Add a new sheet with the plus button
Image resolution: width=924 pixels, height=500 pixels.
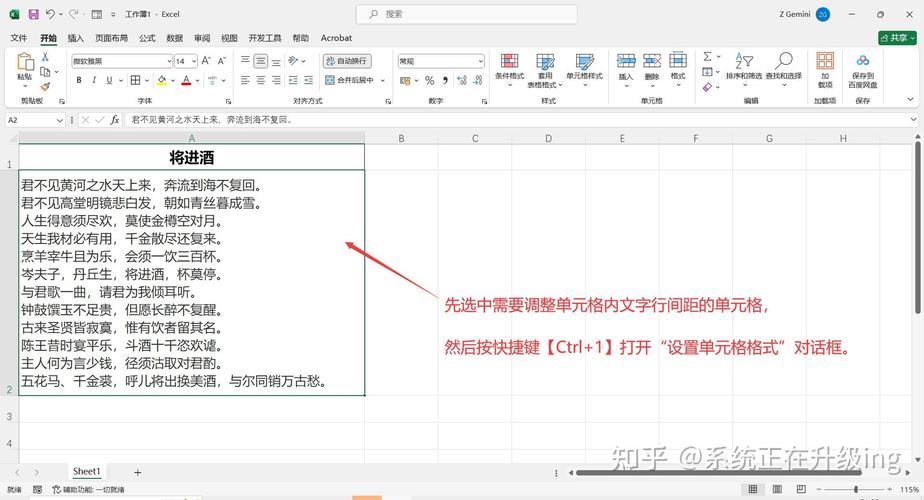[x=137, y=472]
